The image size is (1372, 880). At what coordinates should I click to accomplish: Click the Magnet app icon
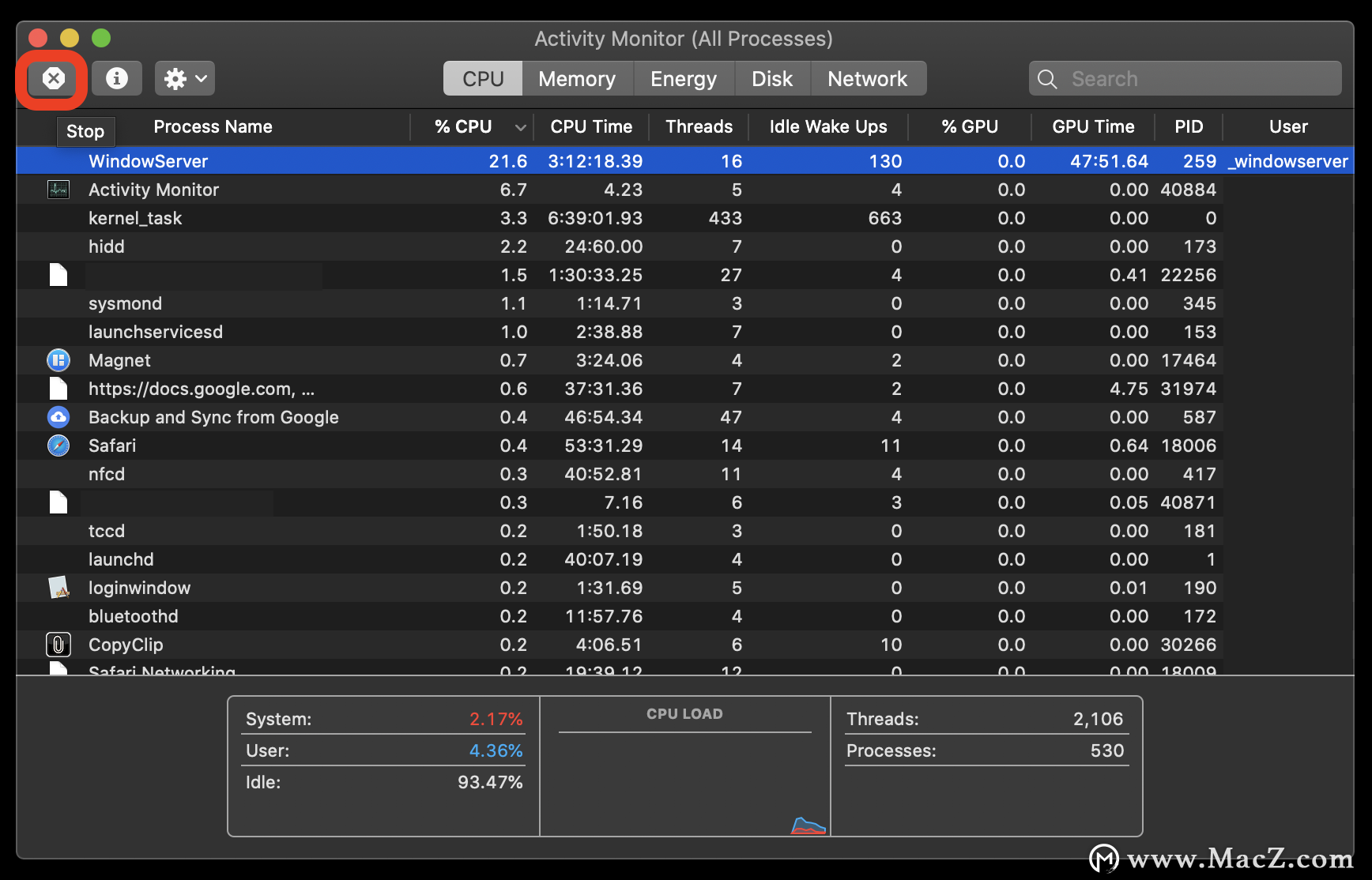point(58,360)
